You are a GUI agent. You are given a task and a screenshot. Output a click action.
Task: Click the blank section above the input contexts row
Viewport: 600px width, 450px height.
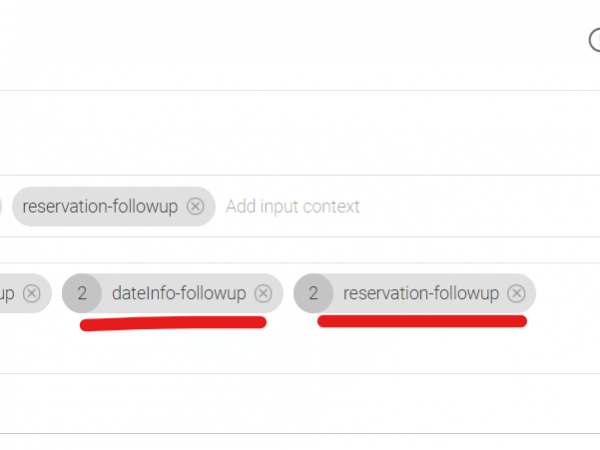pos(300,133)
